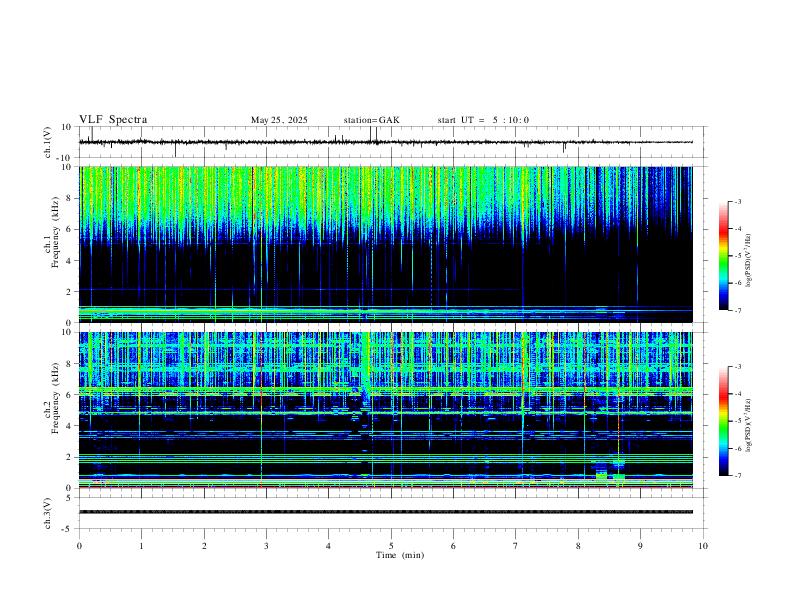Click the "start UT = 5 :10: 0" text
The width and height of the screenshot is (792, 612).
click(x=483, y=120)
